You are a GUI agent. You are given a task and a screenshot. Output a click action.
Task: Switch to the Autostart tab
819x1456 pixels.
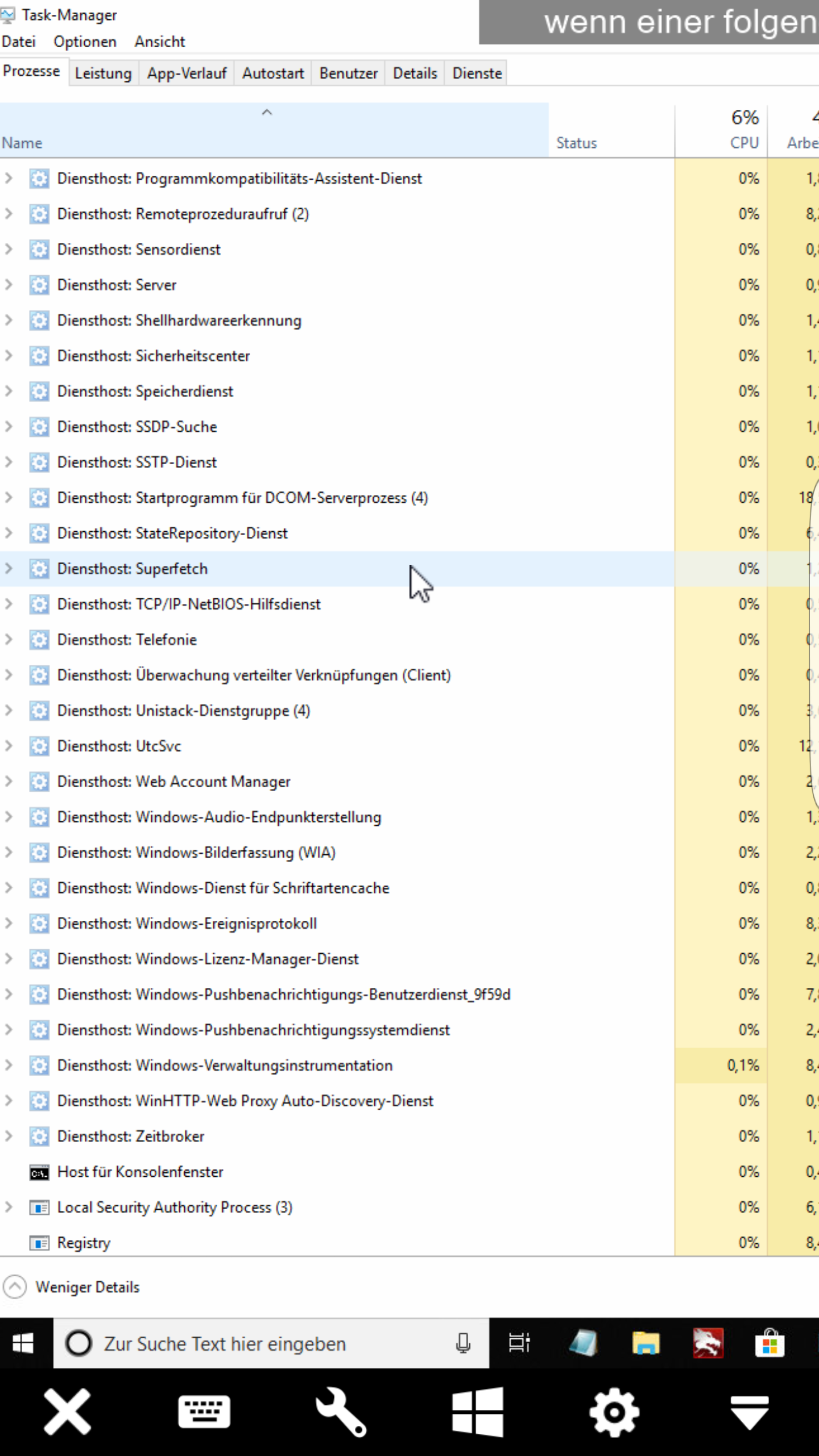pos(273,73)
